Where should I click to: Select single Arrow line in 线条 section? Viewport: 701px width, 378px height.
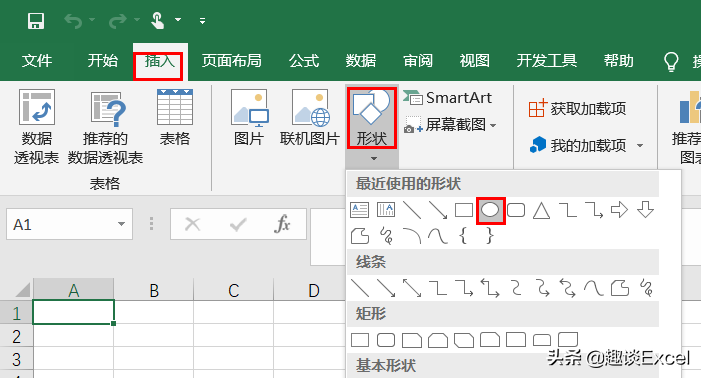(386, 288)
